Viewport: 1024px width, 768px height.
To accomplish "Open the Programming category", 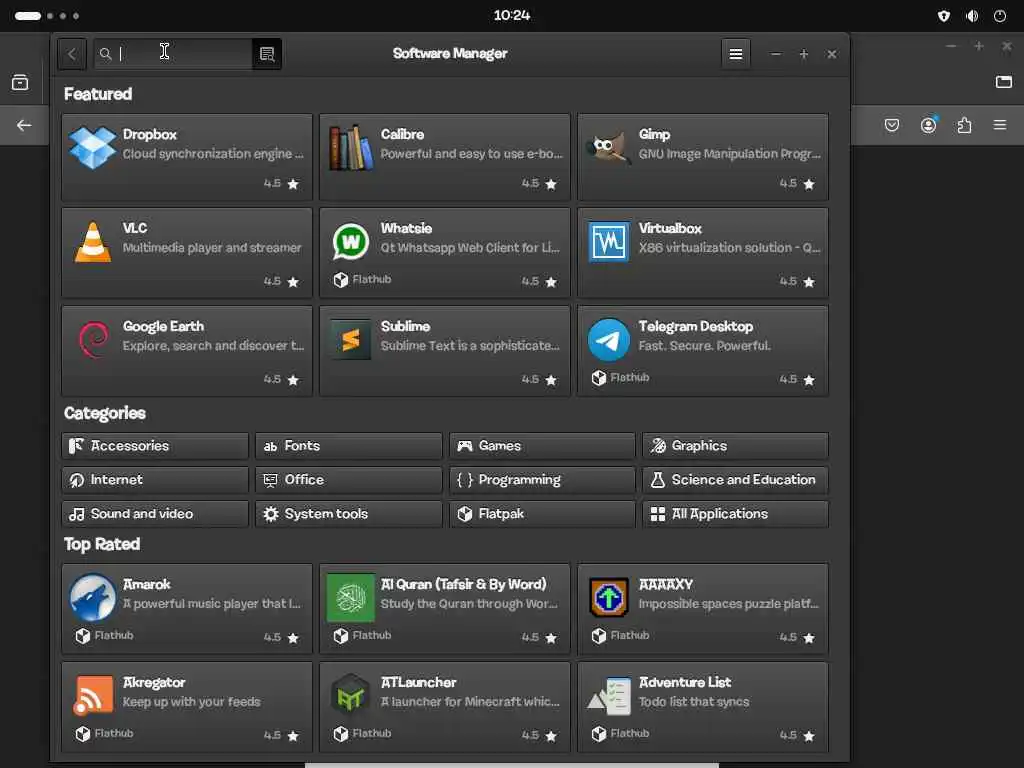I will [x=542, y=480].
